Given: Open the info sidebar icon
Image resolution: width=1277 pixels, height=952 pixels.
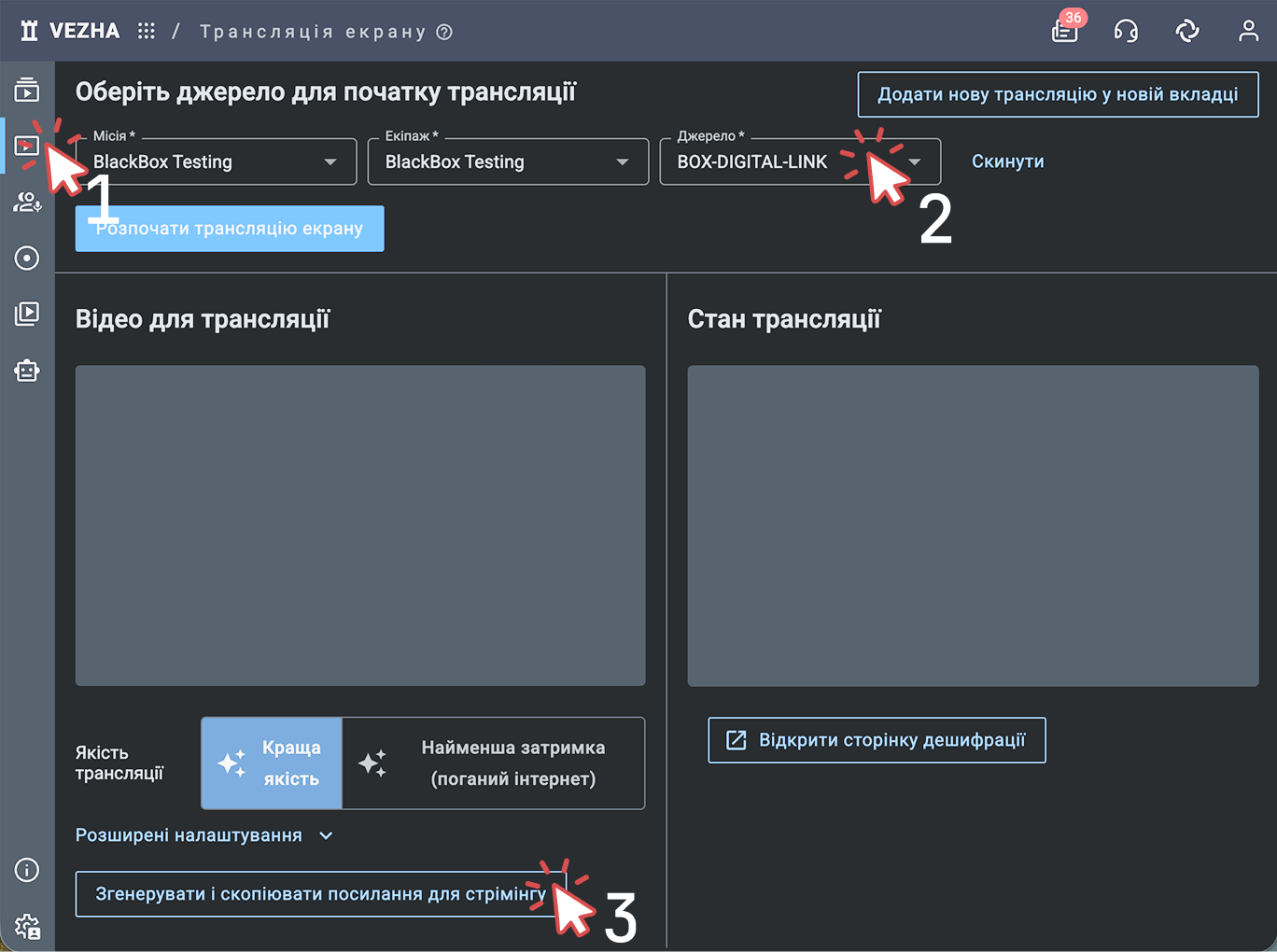Looking at the screenshot, I should [x=27, y=870].
